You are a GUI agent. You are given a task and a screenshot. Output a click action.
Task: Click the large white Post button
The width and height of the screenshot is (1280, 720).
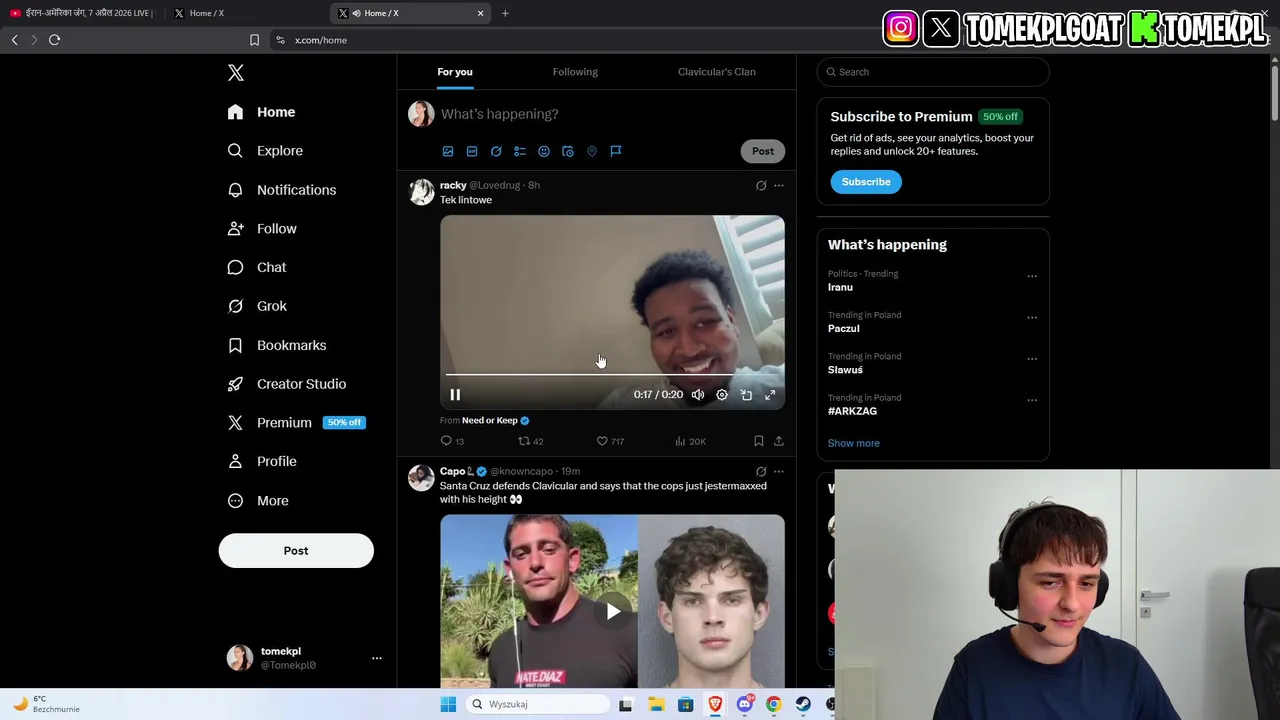click(296, 551)
